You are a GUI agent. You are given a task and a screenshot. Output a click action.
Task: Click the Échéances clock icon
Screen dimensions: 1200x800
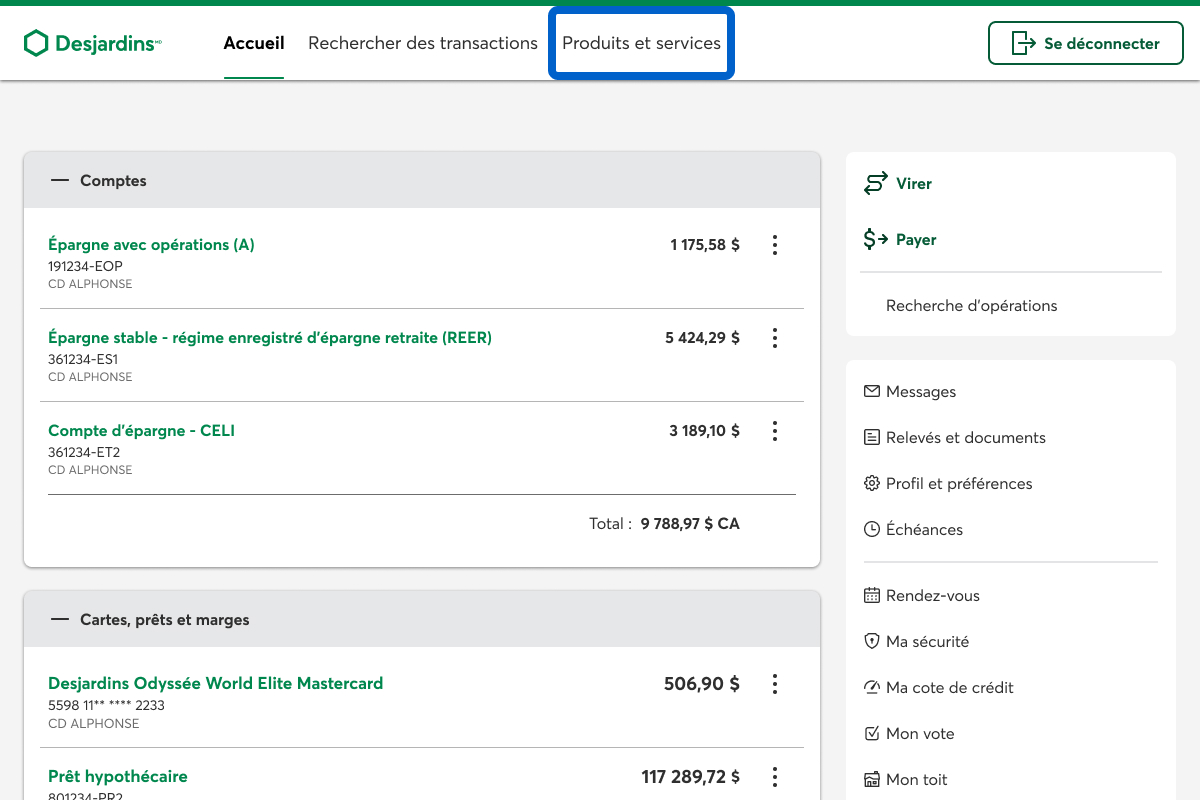[871, 530]
